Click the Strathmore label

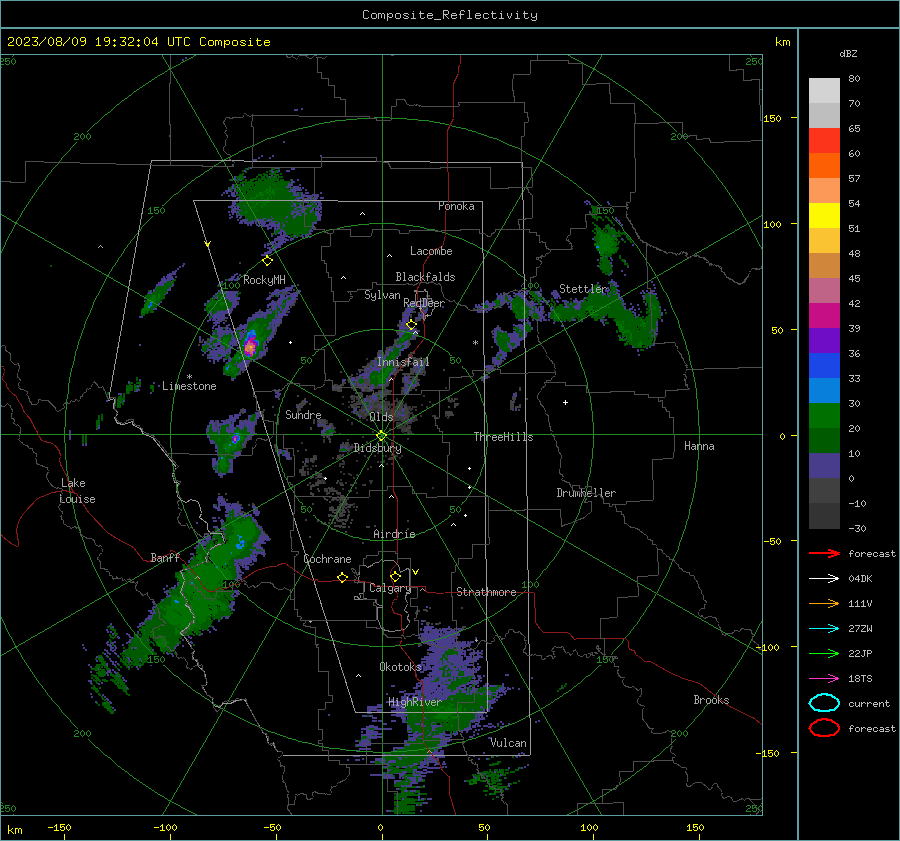pos(486,592)
